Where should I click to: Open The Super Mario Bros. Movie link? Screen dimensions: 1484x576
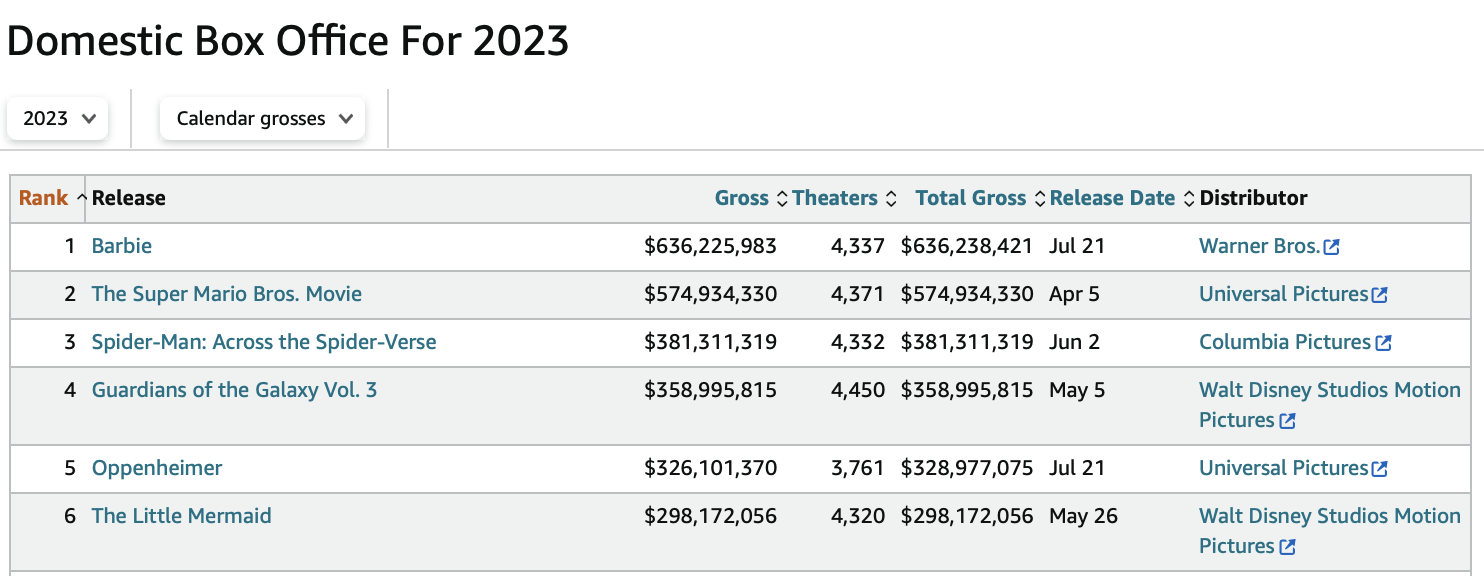coord(227,294)
